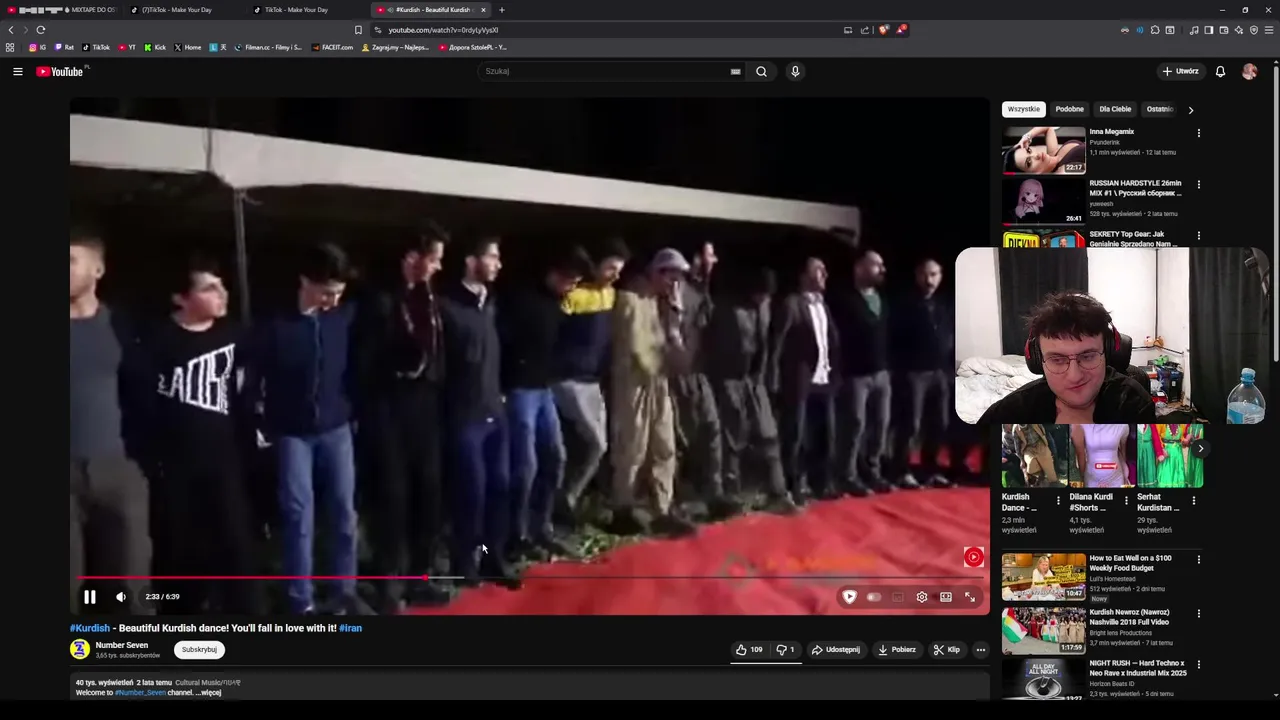Open options for SEKRETY Top Gear video

click(1198, 236)
